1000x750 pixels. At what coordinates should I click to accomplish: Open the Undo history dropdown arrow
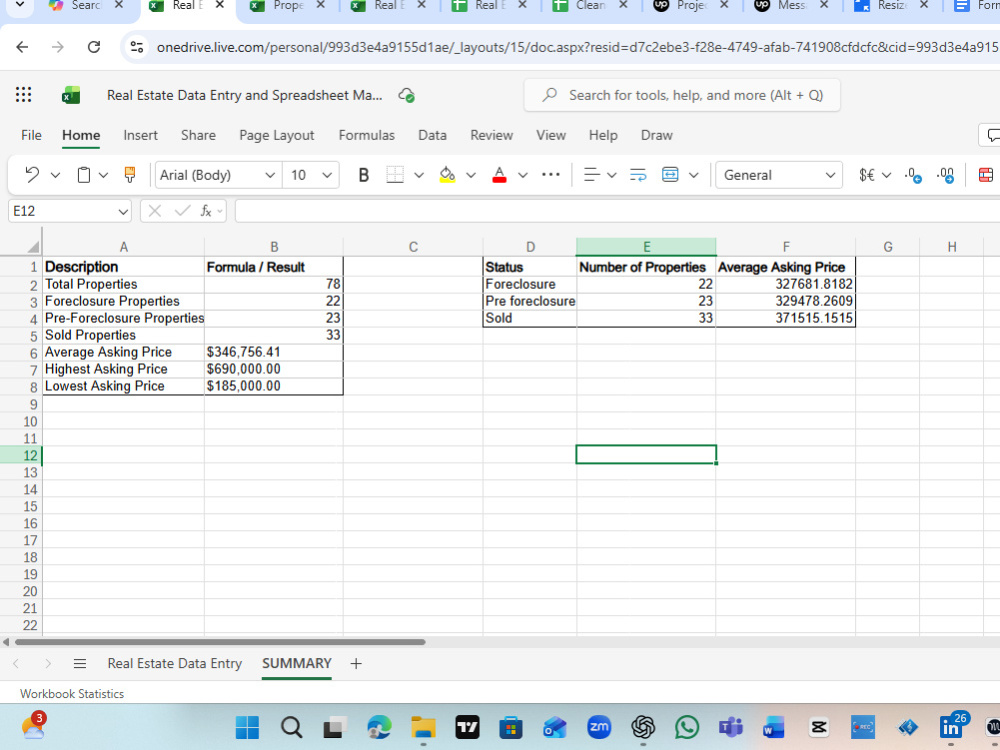[55, 175]
